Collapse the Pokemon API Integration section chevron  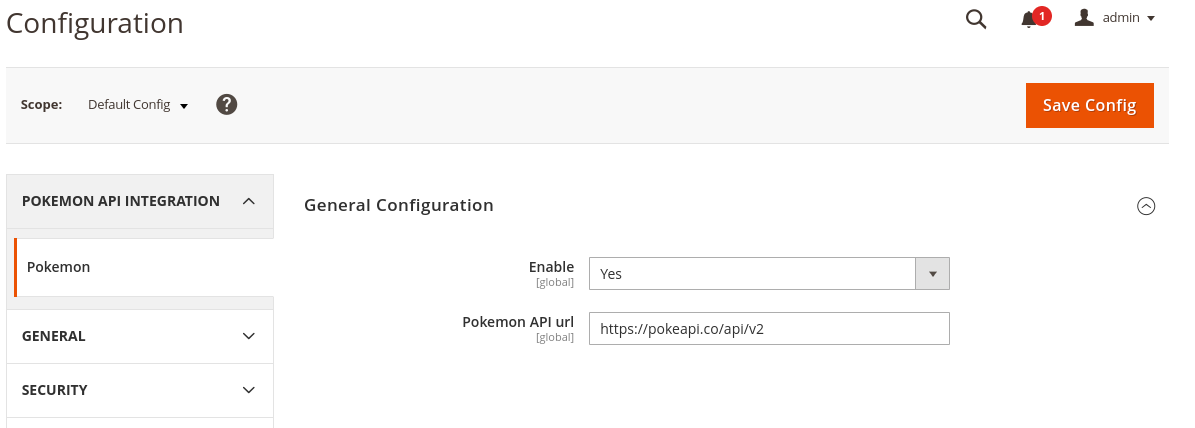[x=249, y=201]
